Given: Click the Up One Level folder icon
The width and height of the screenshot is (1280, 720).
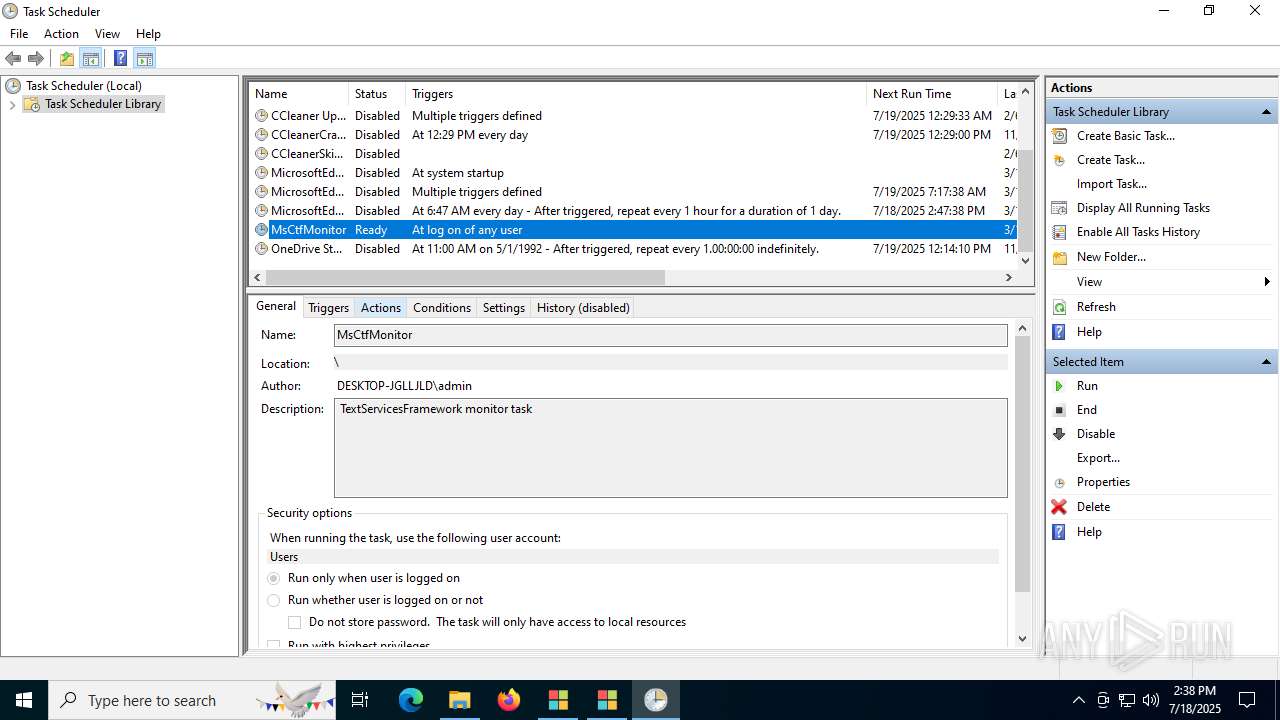Looking at the screenshot, I should tap(66, 58).
